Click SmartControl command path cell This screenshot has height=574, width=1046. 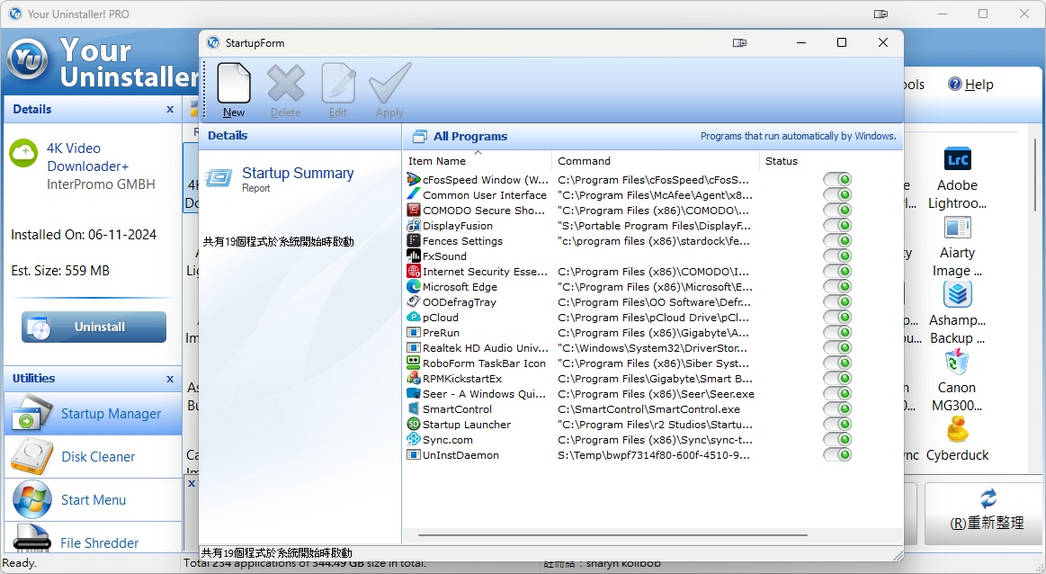[x=648, y=410]
